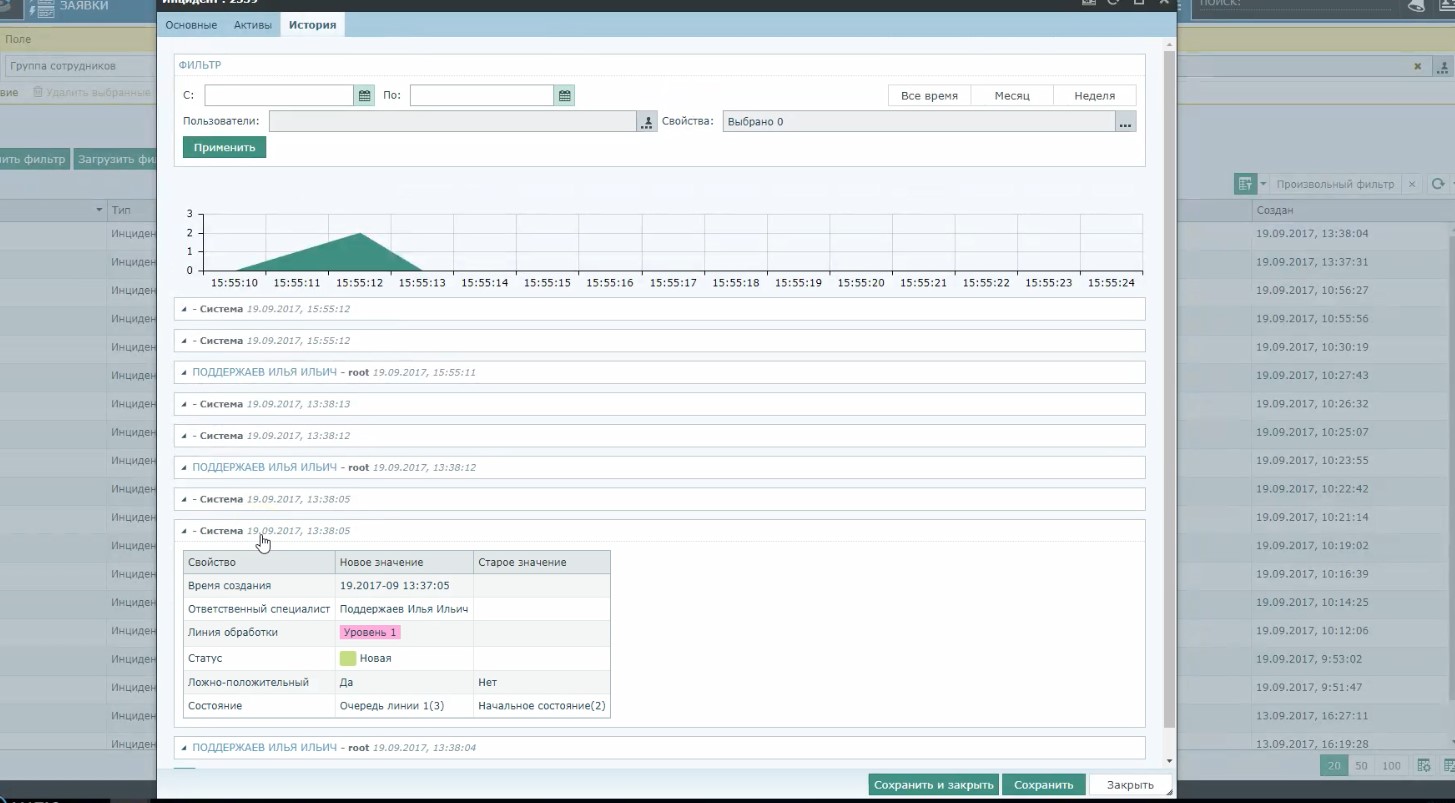Click the refresh icon beside Произвольный фильтр

pyautogui.click(x=1437, y=184)
